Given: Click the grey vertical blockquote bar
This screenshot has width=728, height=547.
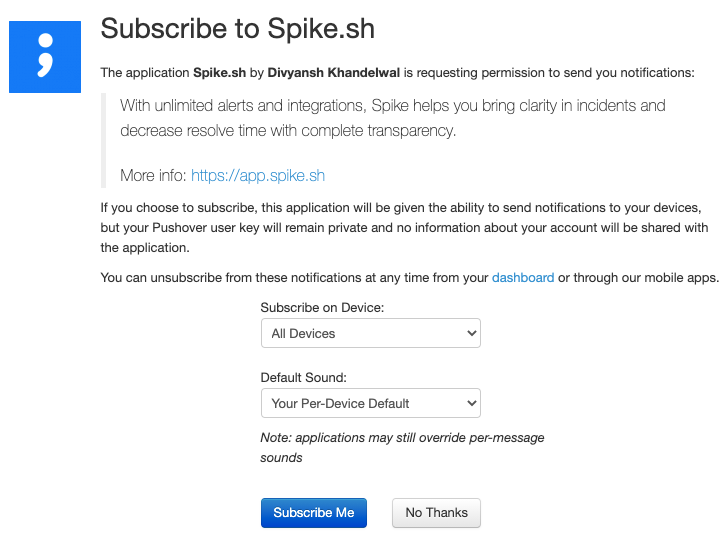Looking at the screenshot, I should (103, 139).
